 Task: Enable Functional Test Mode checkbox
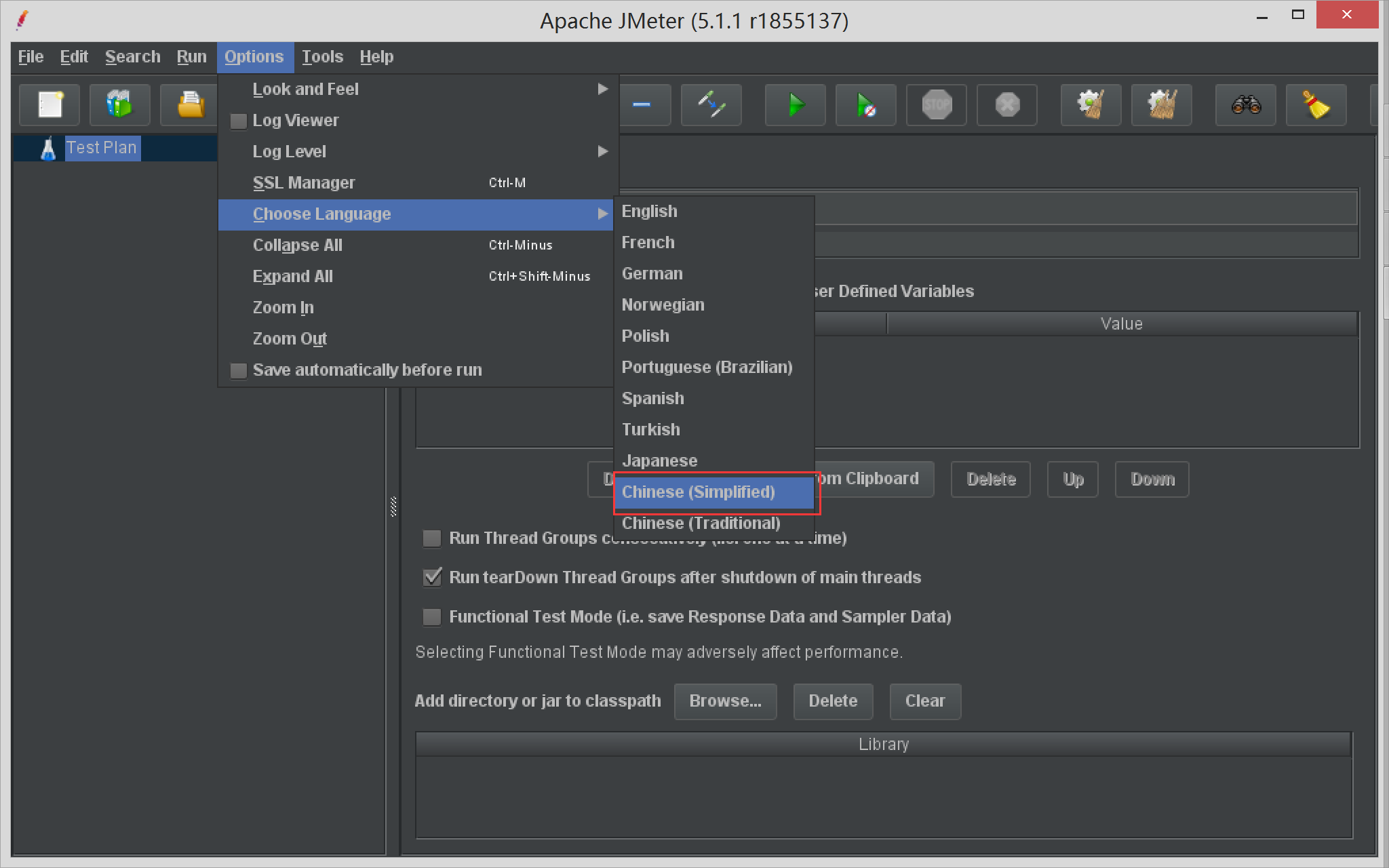click(432, 616)
